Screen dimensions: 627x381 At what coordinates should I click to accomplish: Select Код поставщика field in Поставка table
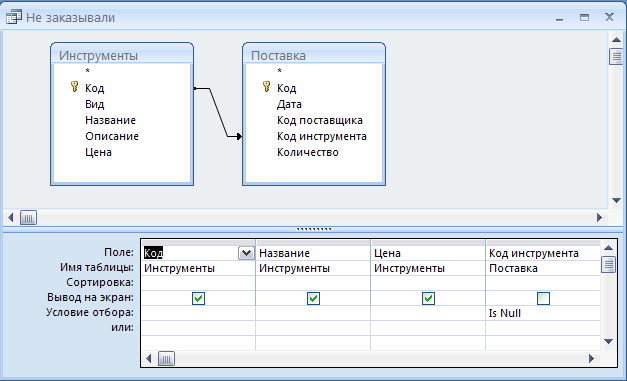tap(319, 120)
